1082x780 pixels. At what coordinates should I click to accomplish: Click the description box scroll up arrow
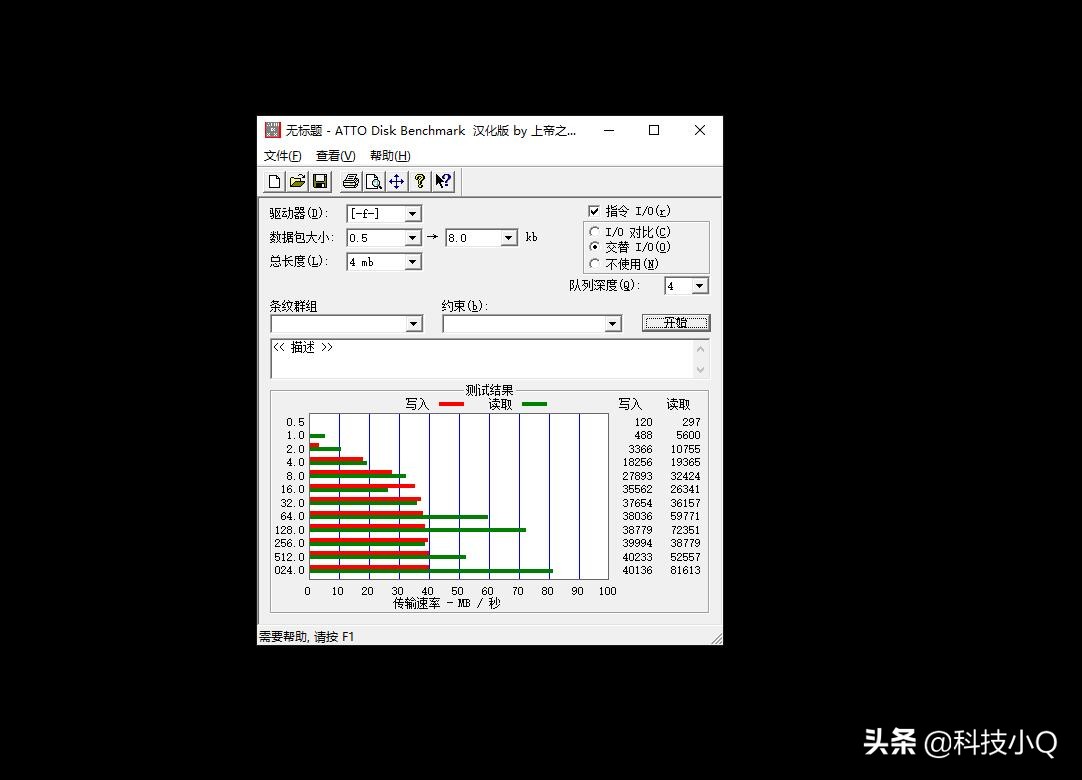(700, 349)
